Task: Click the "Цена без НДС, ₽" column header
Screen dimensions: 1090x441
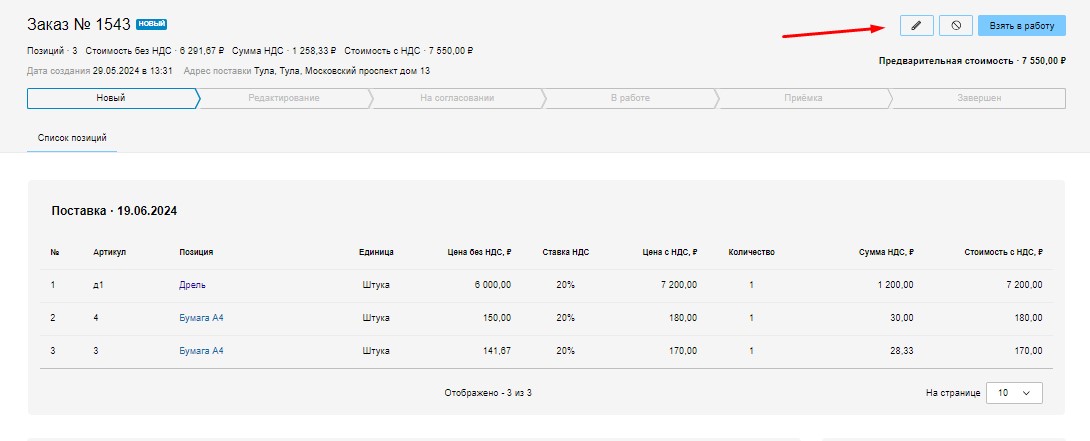Action: coord(480,252)
